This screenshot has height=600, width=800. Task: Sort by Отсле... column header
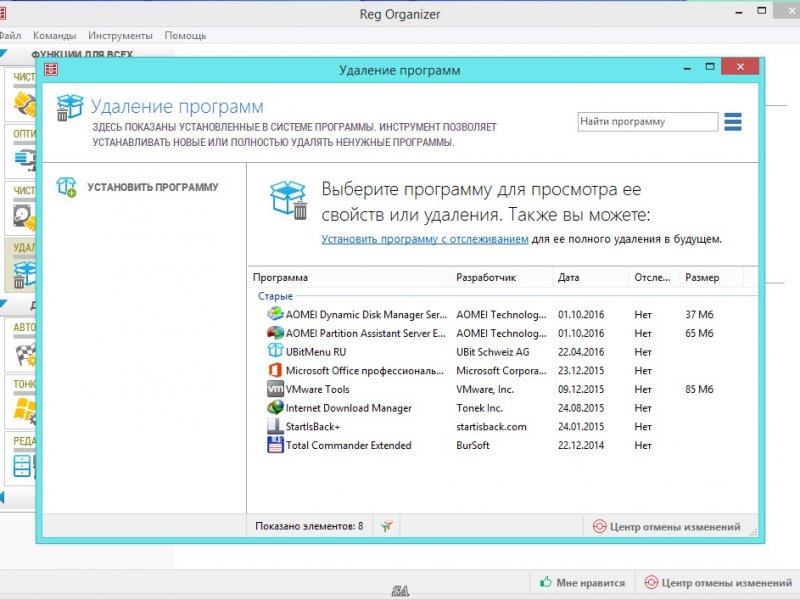(654, 278)
